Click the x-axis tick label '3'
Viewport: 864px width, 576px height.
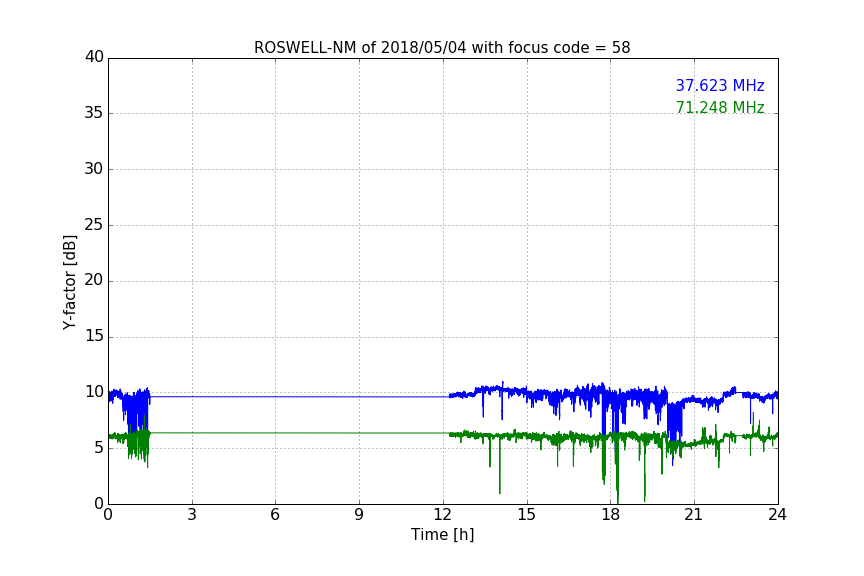pyautogui.click(x=192, y=515)
